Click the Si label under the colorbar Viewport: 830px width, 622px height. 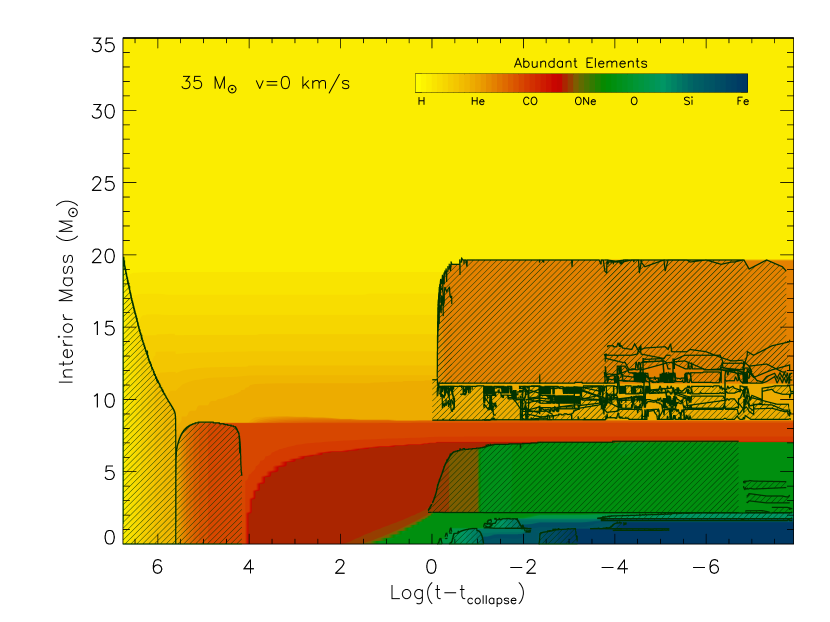point(688,102)
